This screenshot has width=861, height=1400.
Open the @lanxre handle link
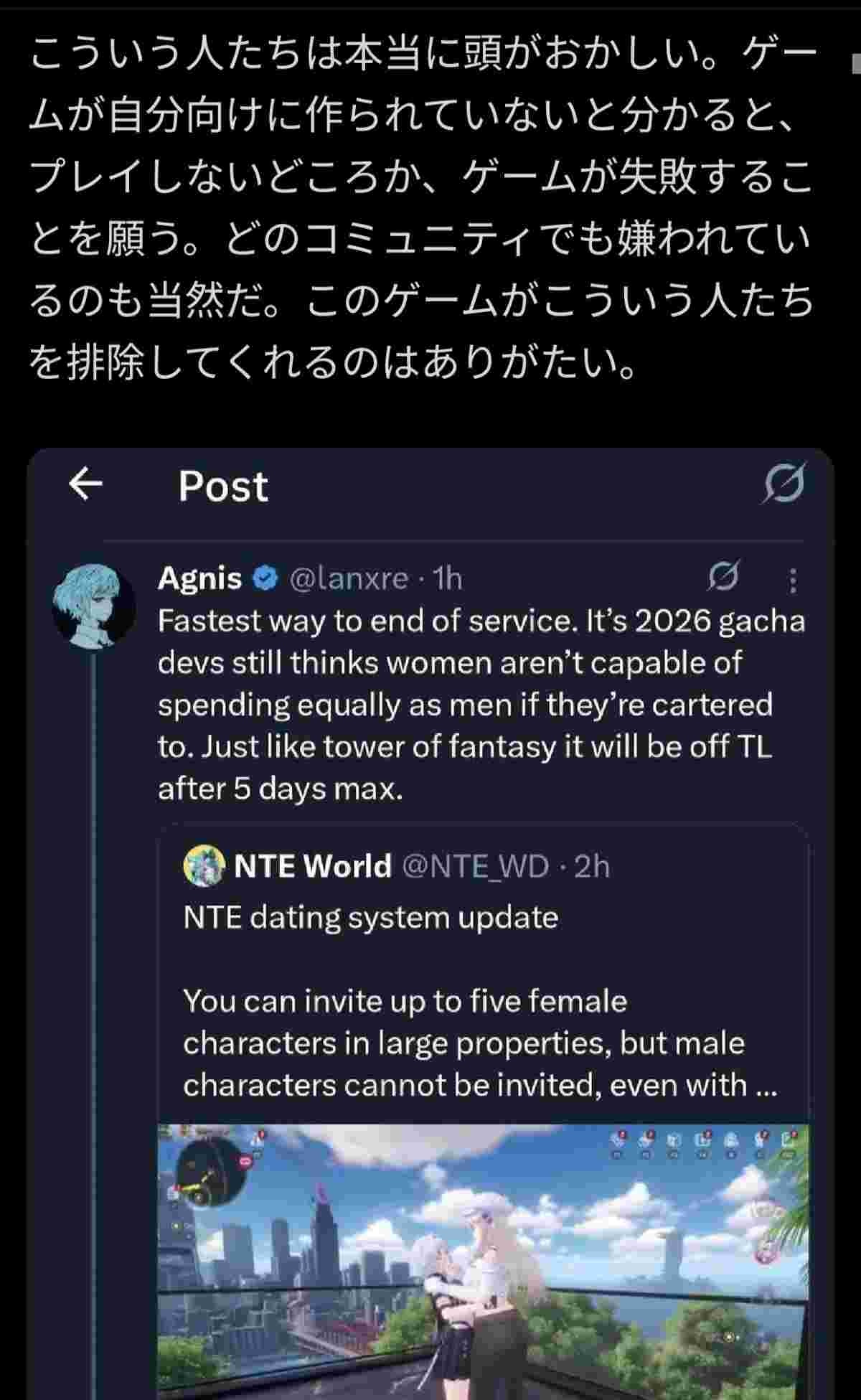pos(348,578)
